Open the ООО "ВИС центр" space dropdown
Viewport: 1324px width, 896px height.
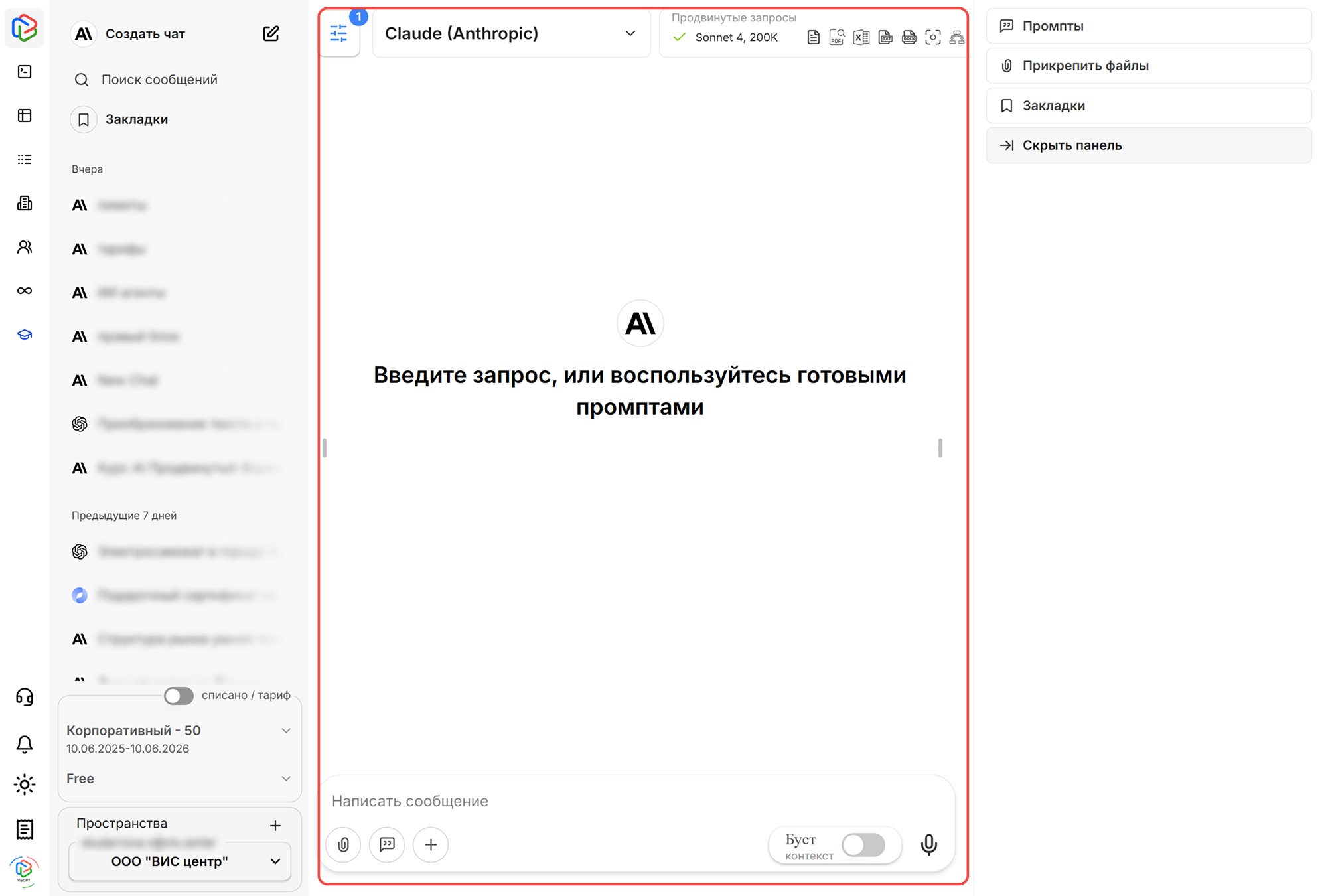(x=180, y=861)
